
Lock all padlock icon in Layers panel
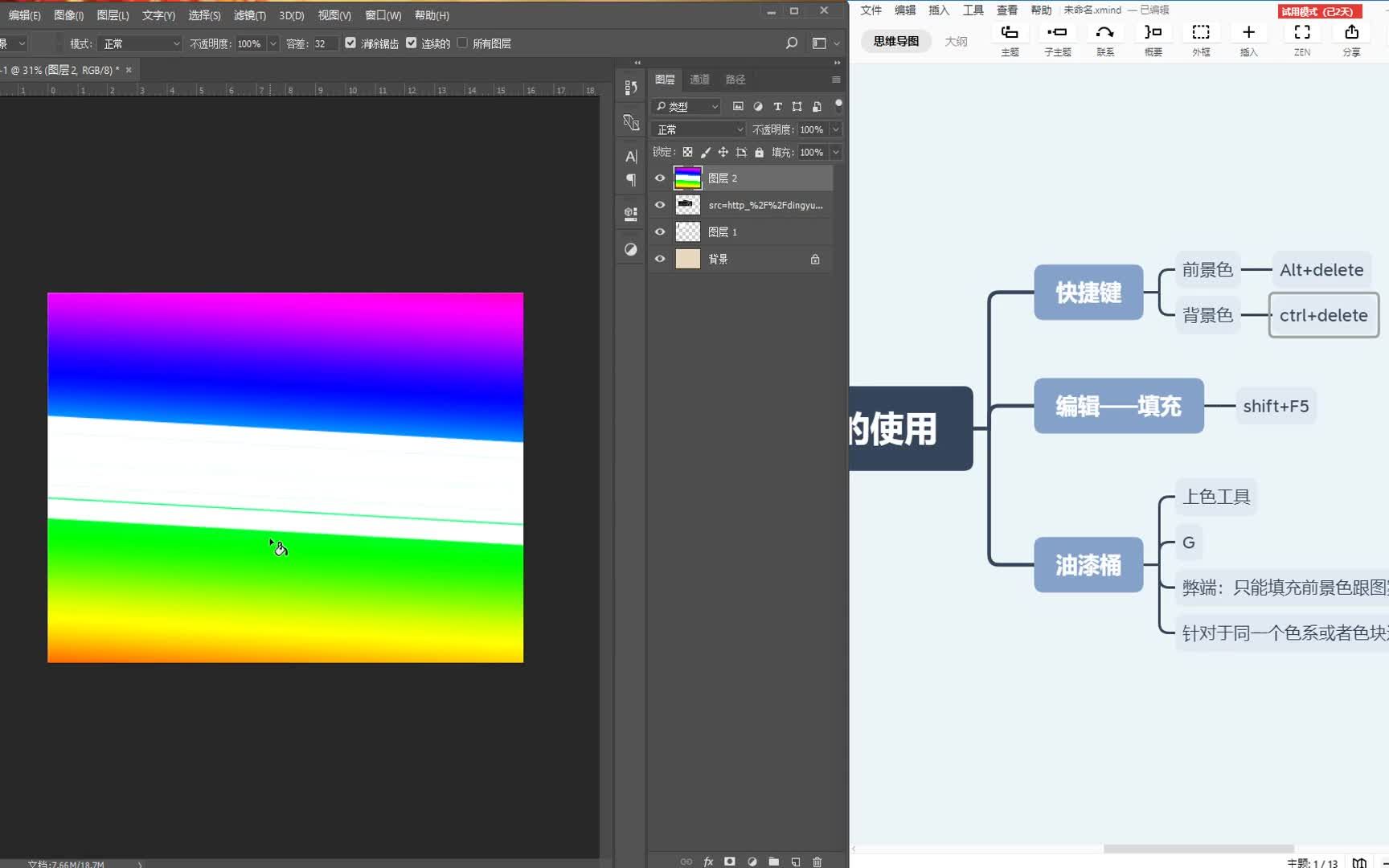tap(759, 152)
